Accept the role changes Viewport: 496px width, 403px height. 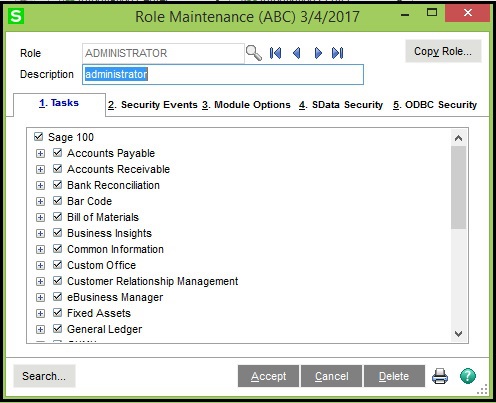click(x=268, y=376)
